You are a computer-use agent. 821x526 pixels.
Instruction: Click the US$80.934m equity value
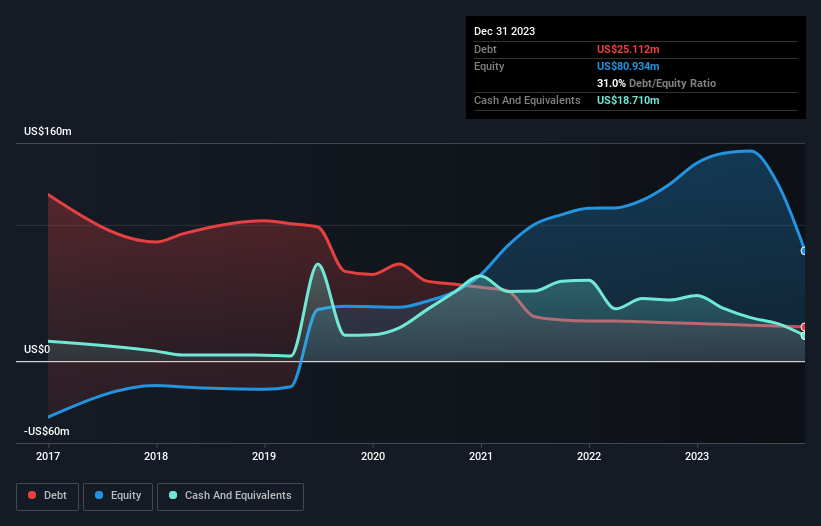(x=628, y=66)
